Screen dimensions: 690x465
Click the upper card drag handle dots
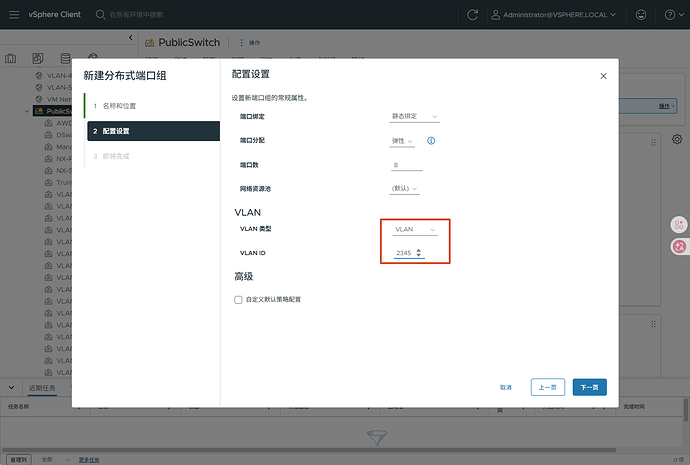click(653, 143)
